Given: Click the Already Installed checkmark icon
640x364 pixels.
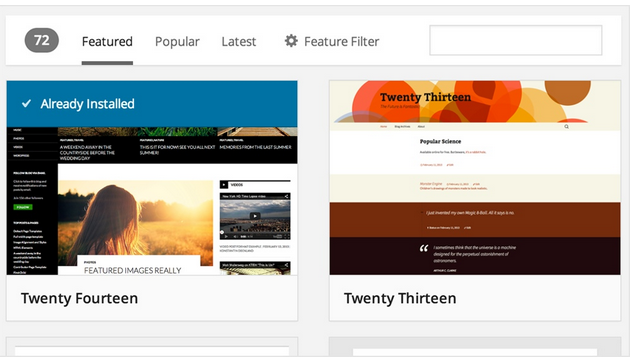Looking at the screenshot, I should click(27, 104).
